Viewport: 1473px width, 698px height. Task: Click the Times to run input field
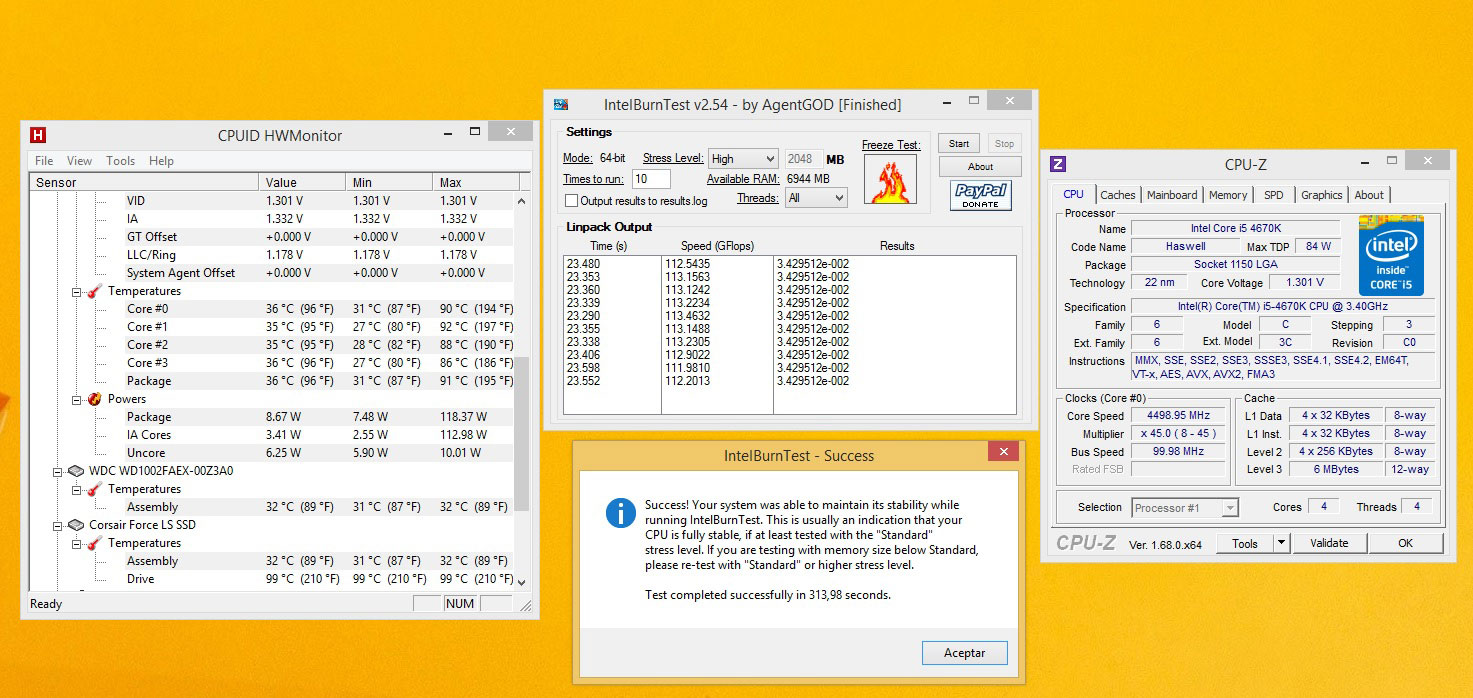click(651, 179)
